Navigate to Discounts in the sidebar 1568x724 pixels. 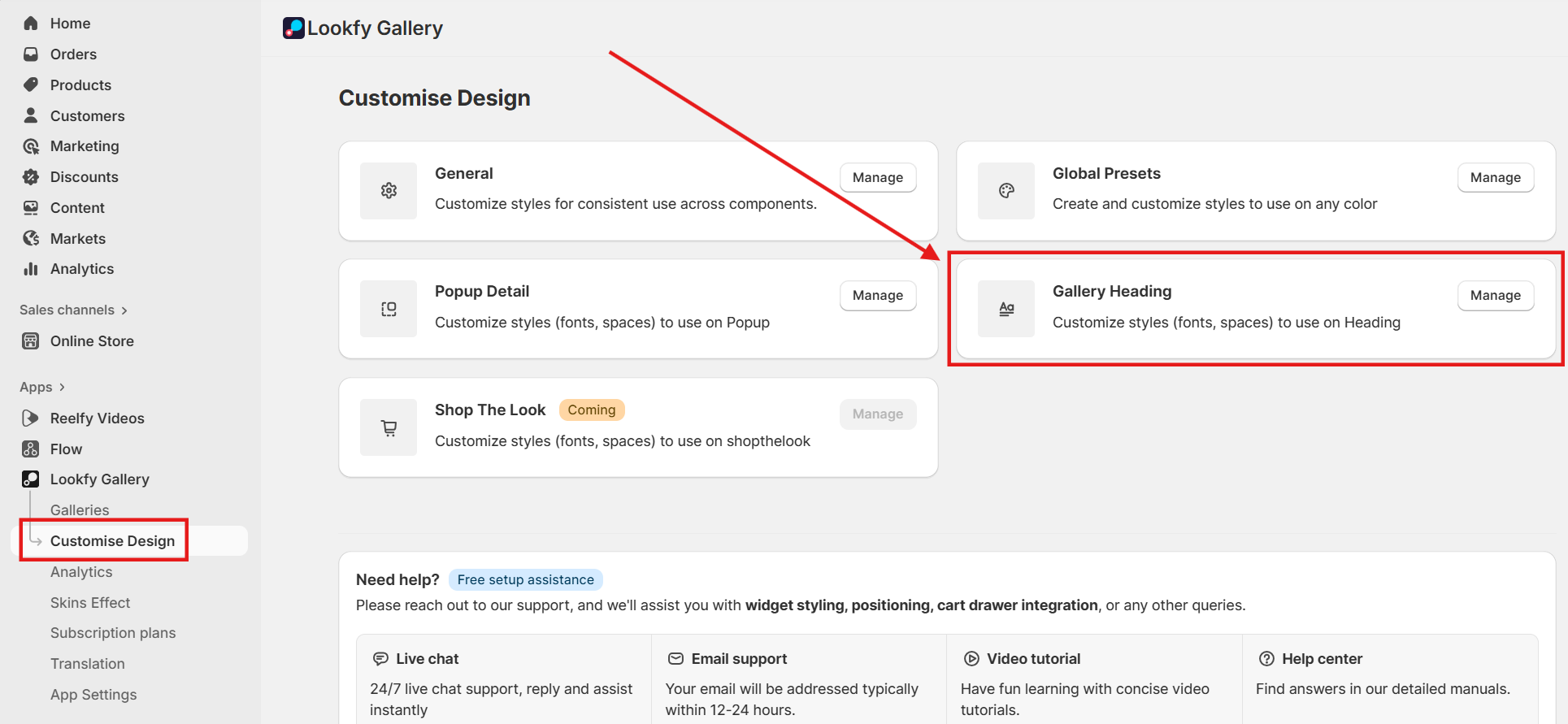tap(84, 177)
